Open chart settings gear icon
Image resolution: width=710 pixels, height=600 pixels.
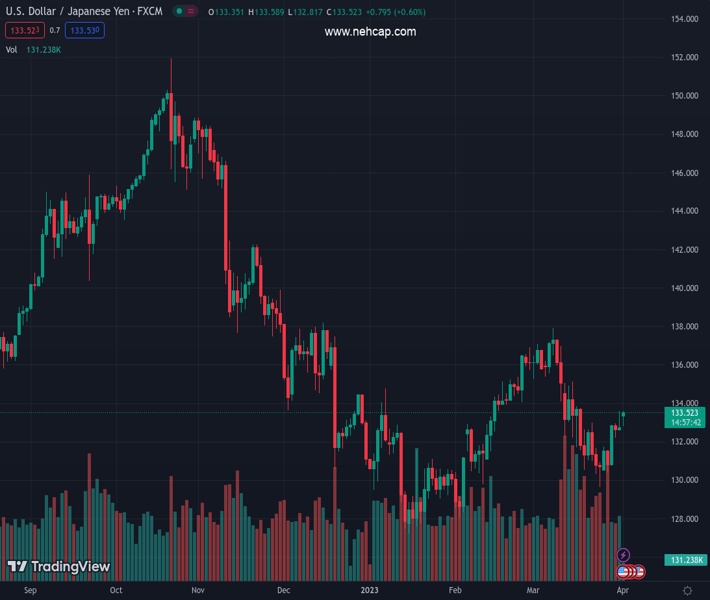[687, 590]
